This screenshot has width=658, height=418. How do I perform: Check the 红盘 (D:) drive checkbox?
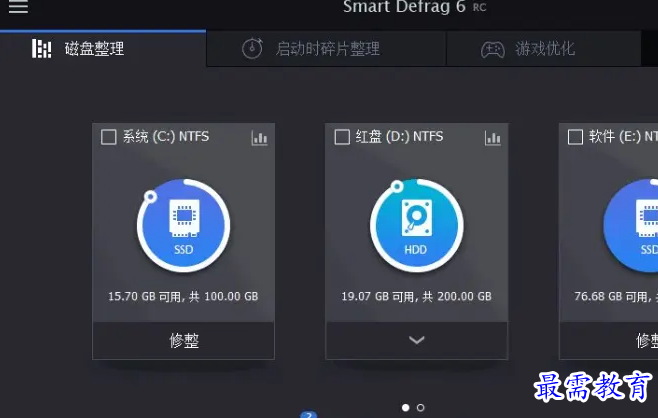tap(342, 137)
